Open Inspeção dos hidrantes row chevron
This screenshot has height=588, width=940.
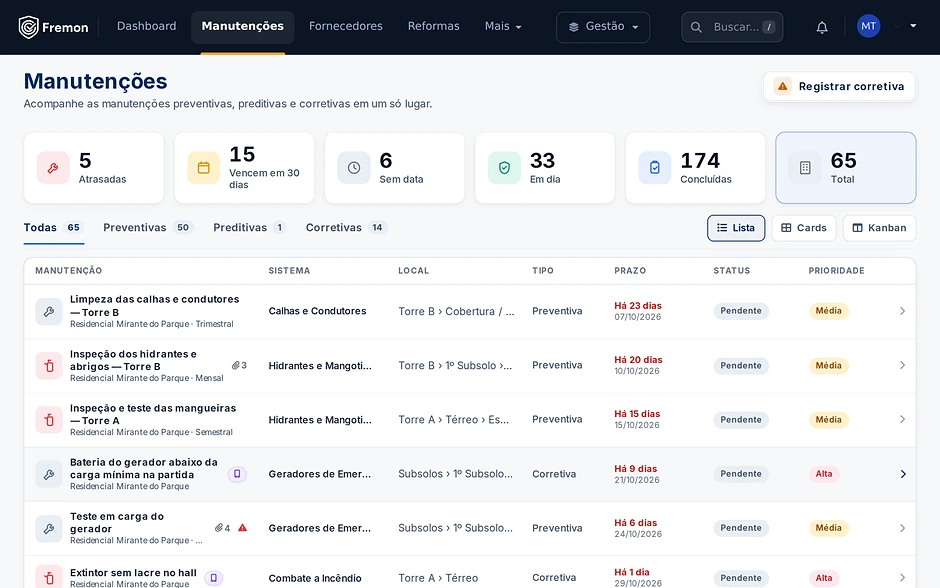pos(902,365)
